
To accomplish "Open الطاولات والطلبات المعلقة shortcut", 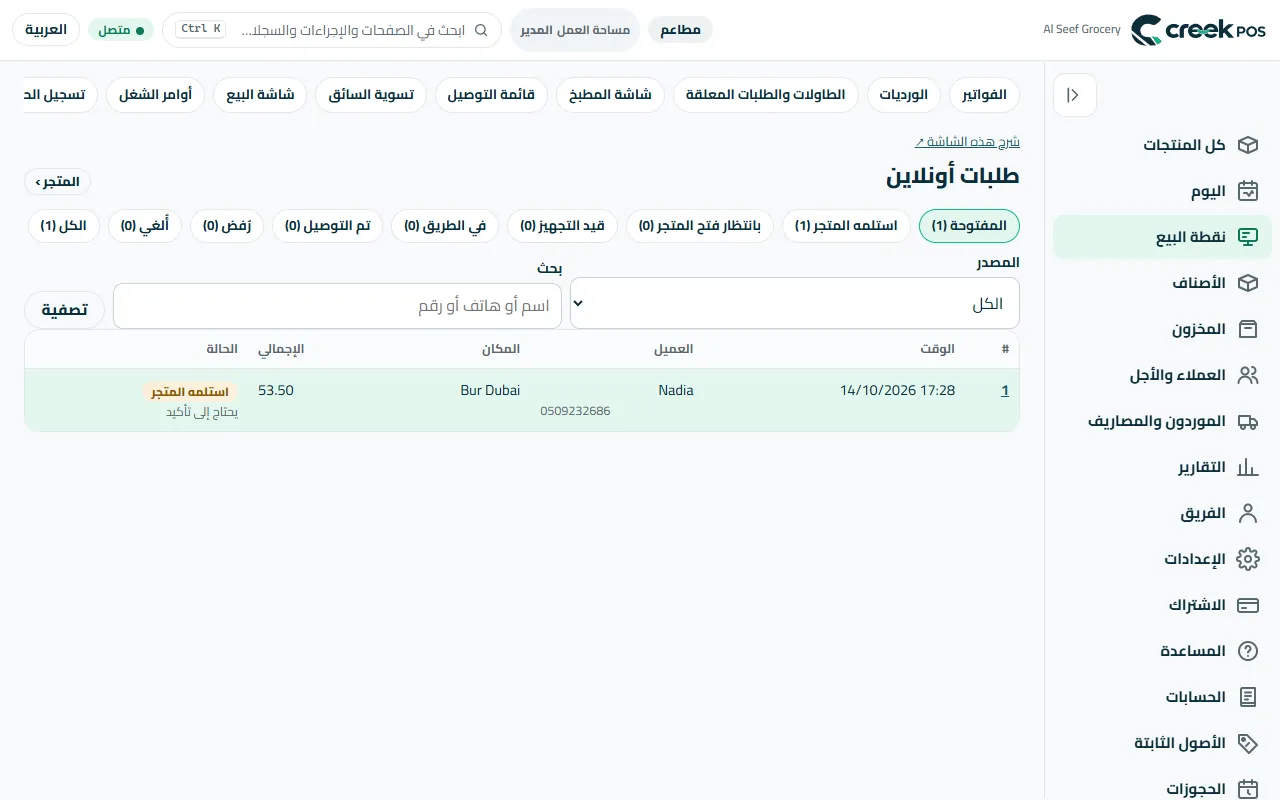I will pos(766,95).
